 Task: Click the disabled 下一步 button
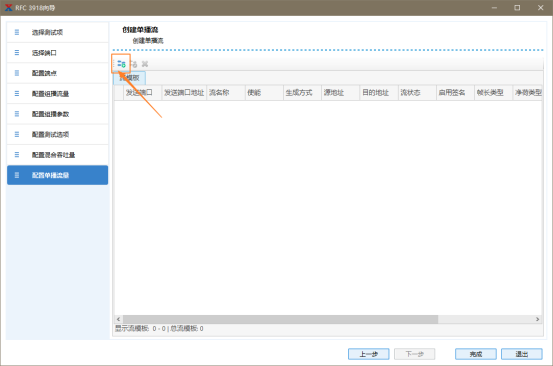(414, 354)
